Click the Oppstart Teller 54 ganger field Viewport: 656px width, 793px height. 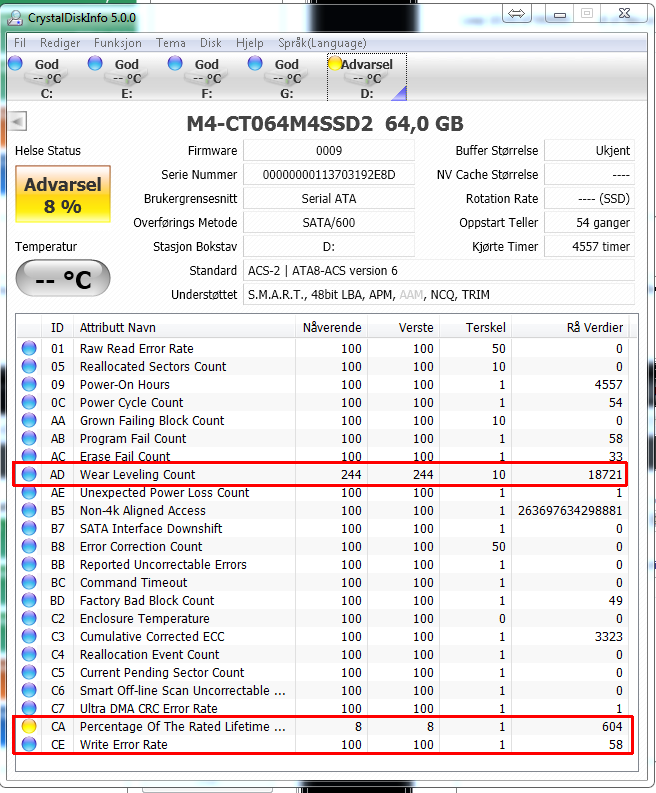[589, 223]
